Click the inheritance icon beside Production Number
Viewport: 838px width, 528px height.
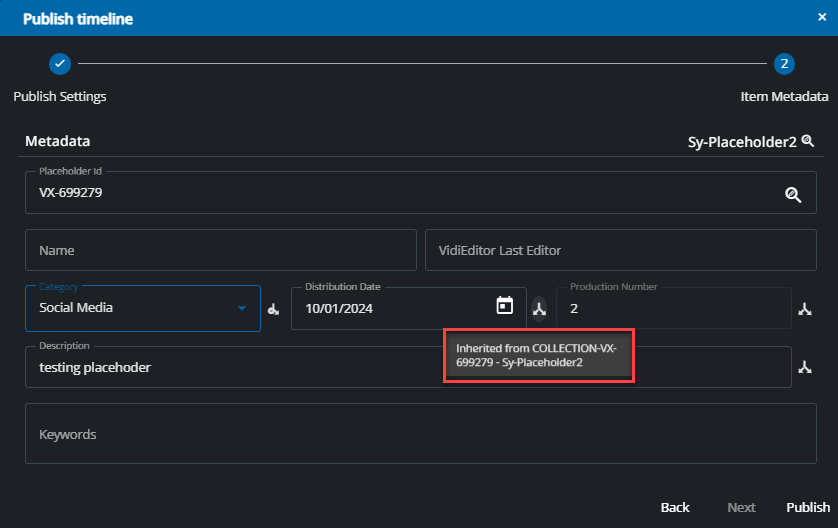[x=804, y=309]
